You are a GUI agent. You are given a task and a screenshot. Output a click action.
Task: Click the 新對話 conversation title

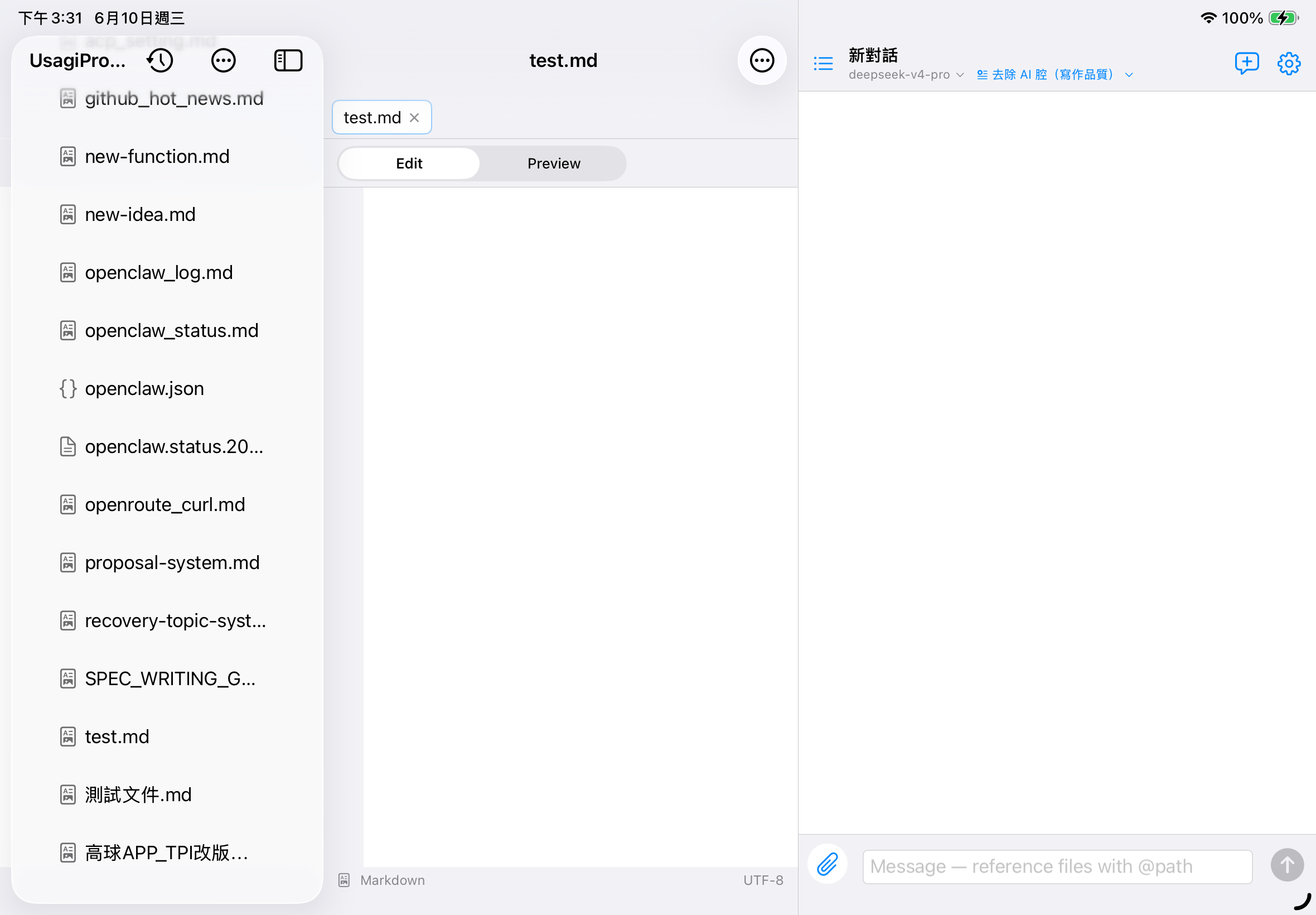873,56
